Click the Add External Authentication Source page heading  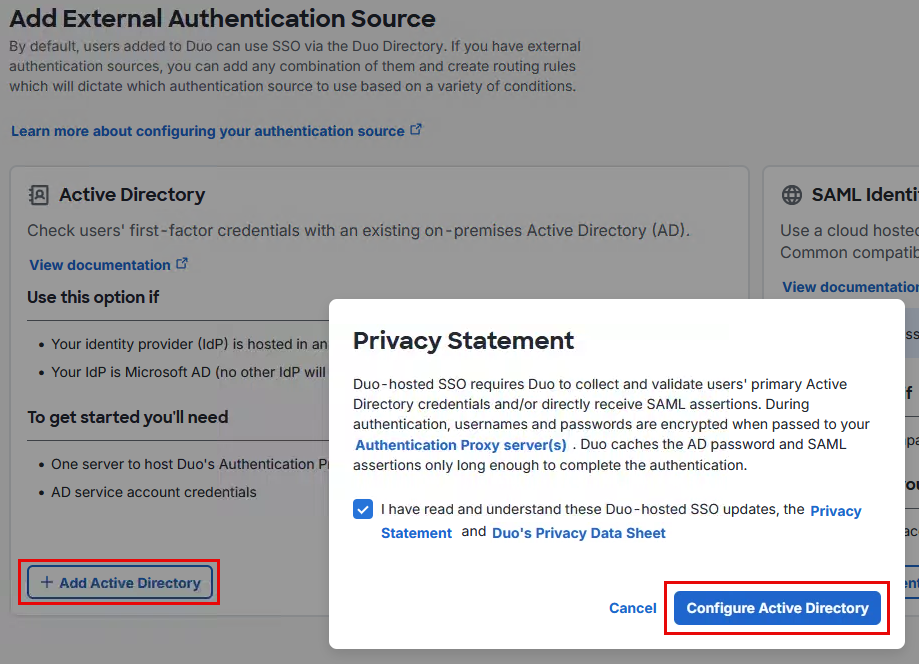tap(222, 18)
